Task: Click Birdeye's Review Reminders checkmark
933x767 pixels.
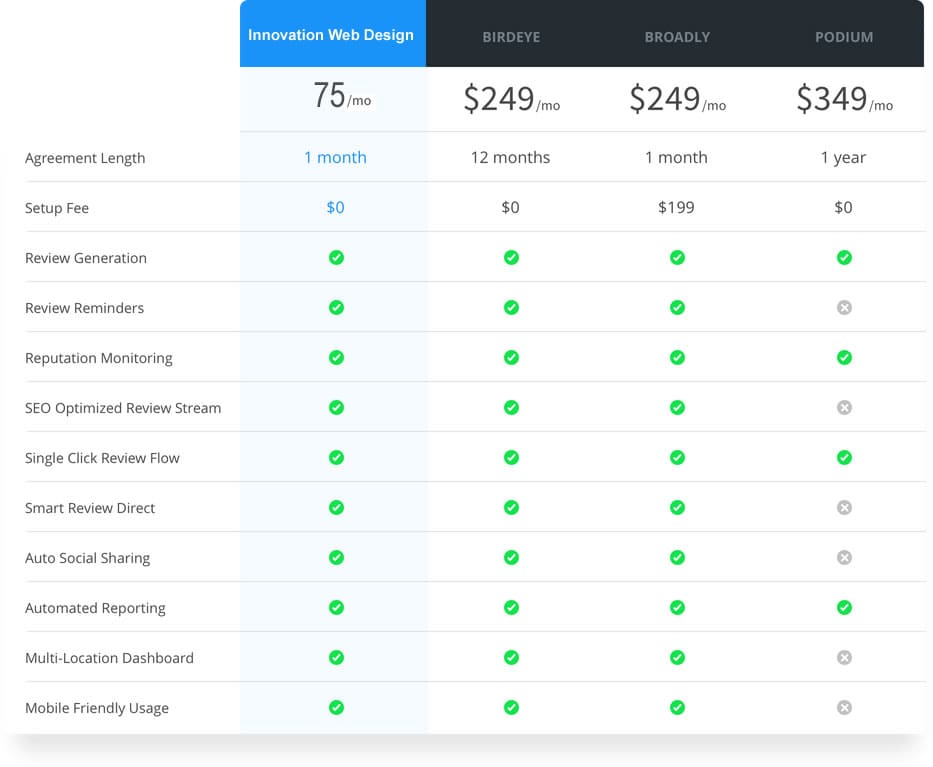Action: [x=511, y=308]
